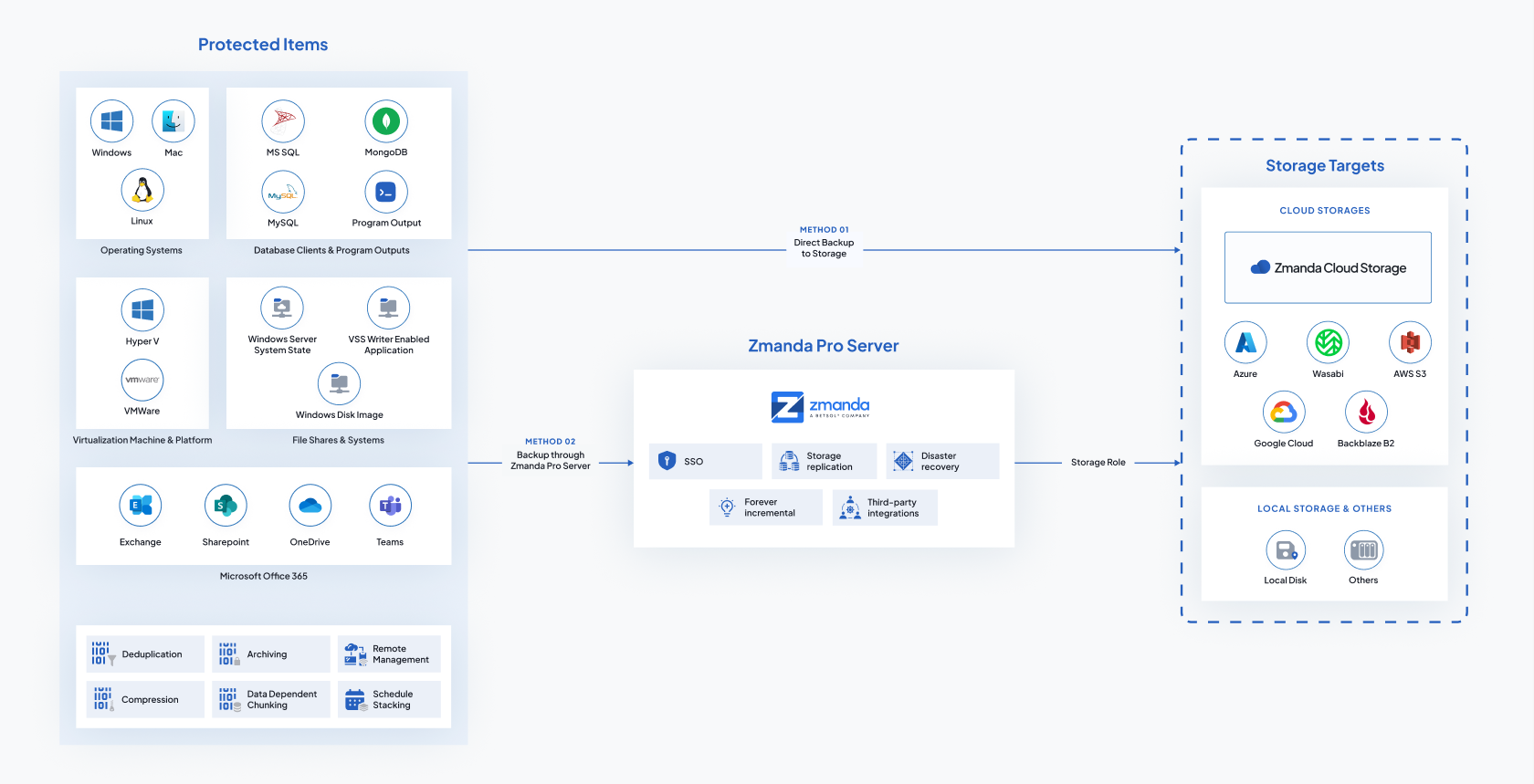Viewport: 1534px width, 784px height.
Task: Select the "Direct Backup to Storage" text
Action: pyautogui.click(x=825, y=248)
